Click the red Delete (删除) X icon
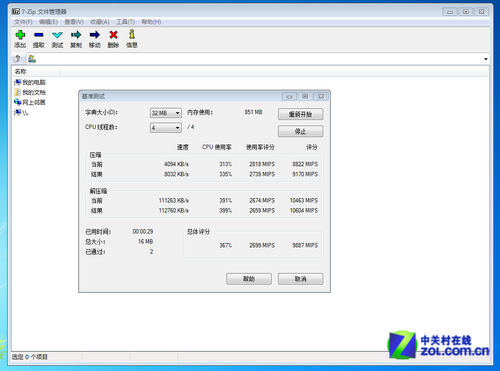Image resolution: width=500 pixels, height=371 pixels. [x=113, y=35]
